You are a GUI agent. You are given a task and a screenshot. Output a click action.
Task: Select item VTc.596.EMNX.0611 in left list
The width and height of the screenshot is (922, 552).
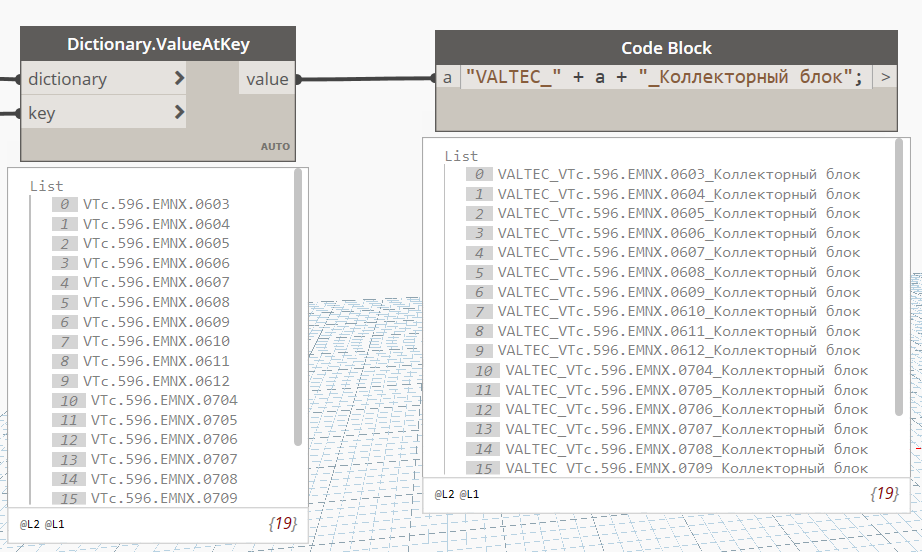point(156,361)
